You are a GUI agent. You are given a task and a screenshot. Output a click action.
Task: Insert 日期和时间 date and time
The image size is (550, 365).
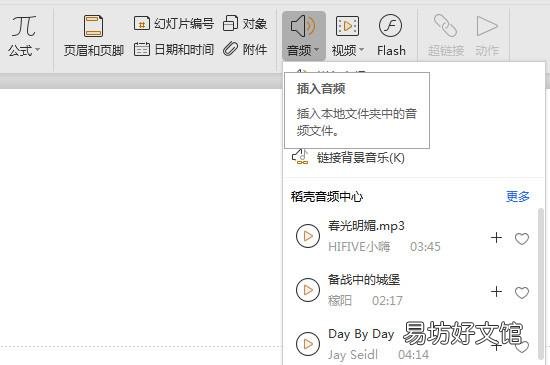pyautogui.click(x=174, y=49)
